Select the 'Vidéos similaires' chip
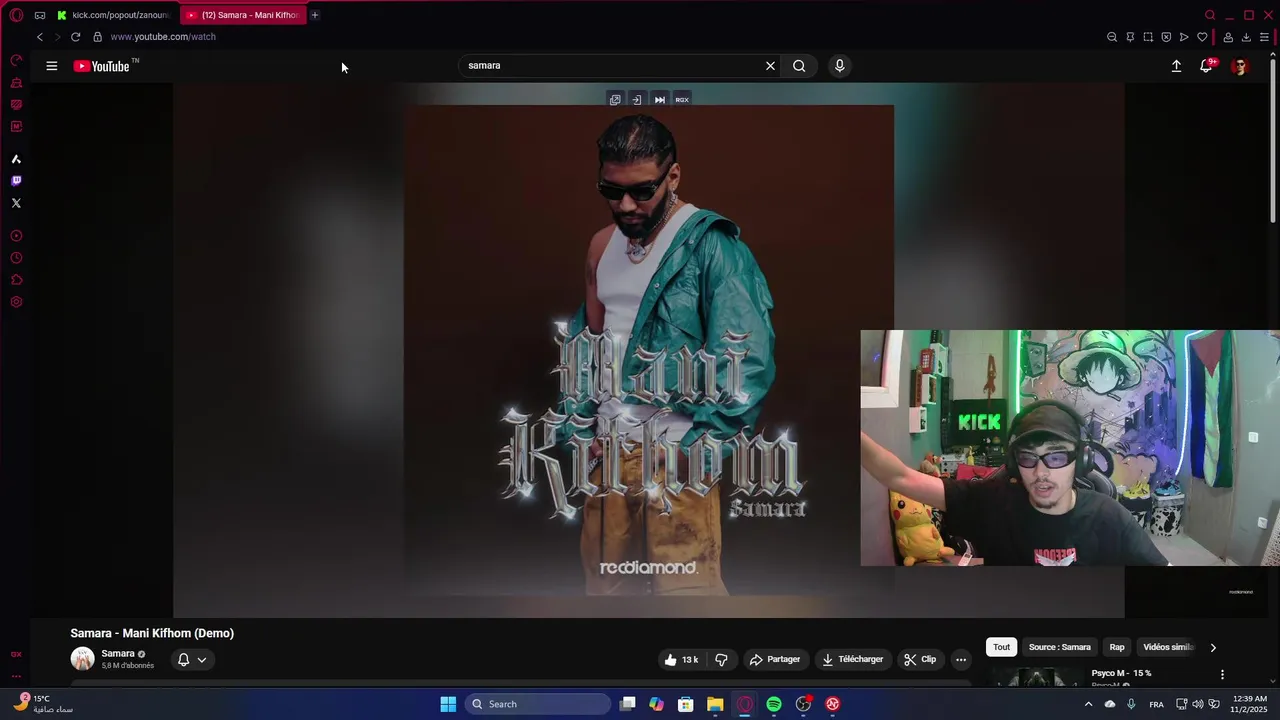Screen dimensions: 1280x720 (x=1169, y=647)
